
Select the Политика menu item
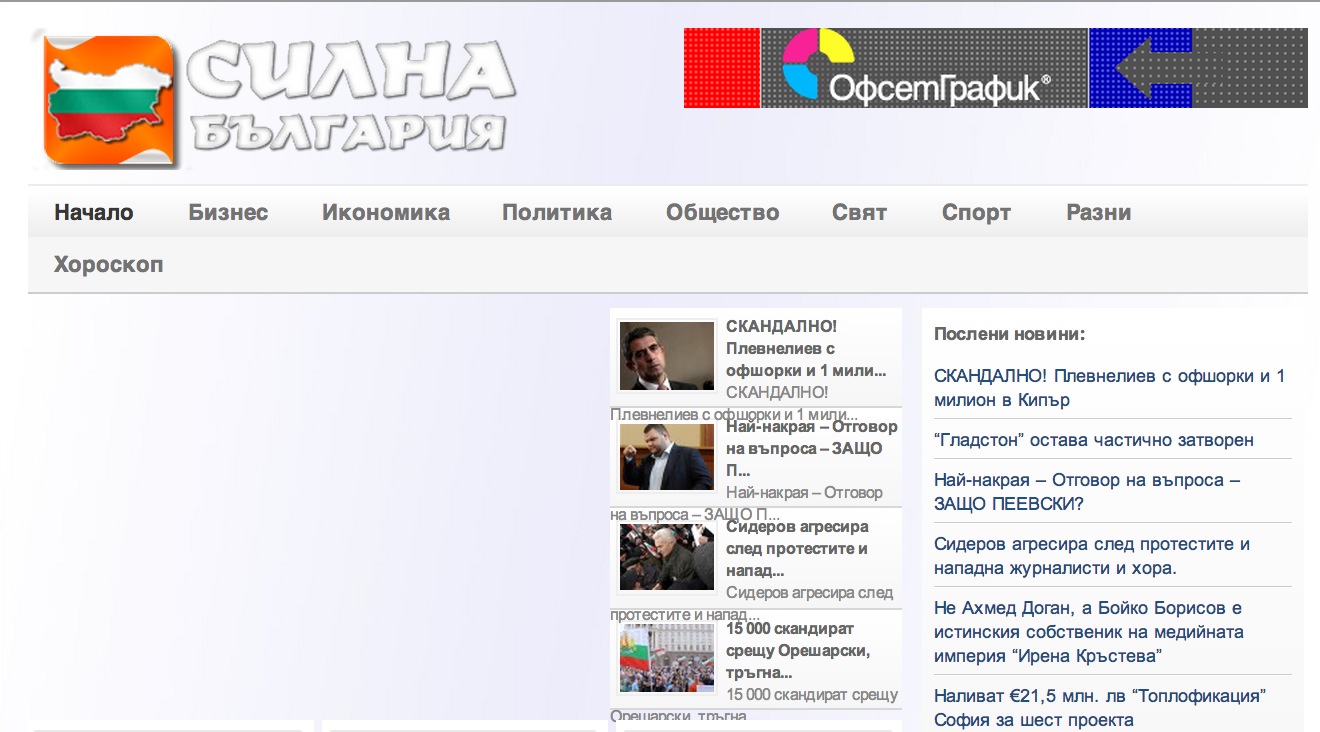[x=556, y=212]
